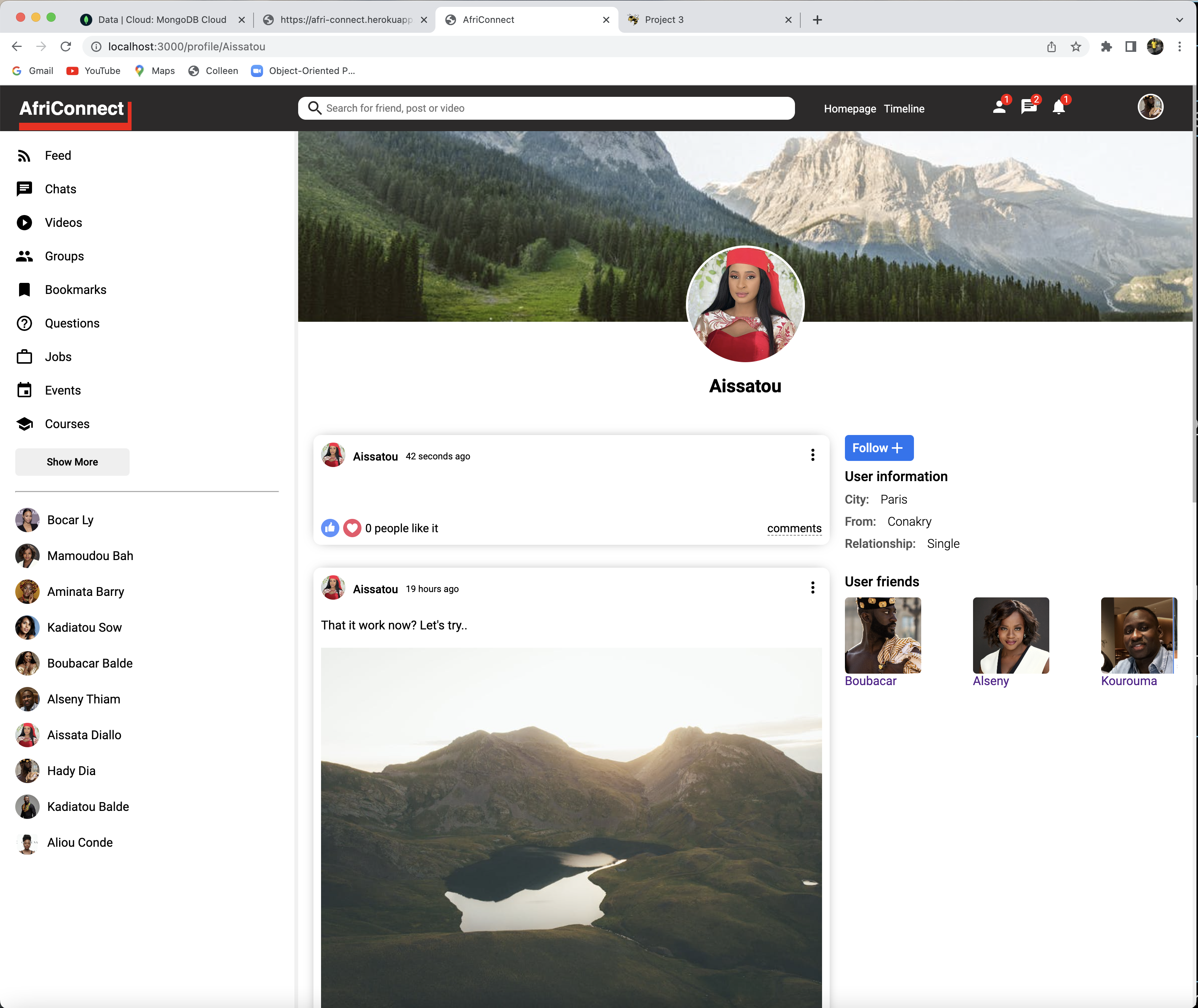Screen dimensions: 1198x1008
Task: Select Aliou Conde in the friends list
Action: [x=64, y=842]
